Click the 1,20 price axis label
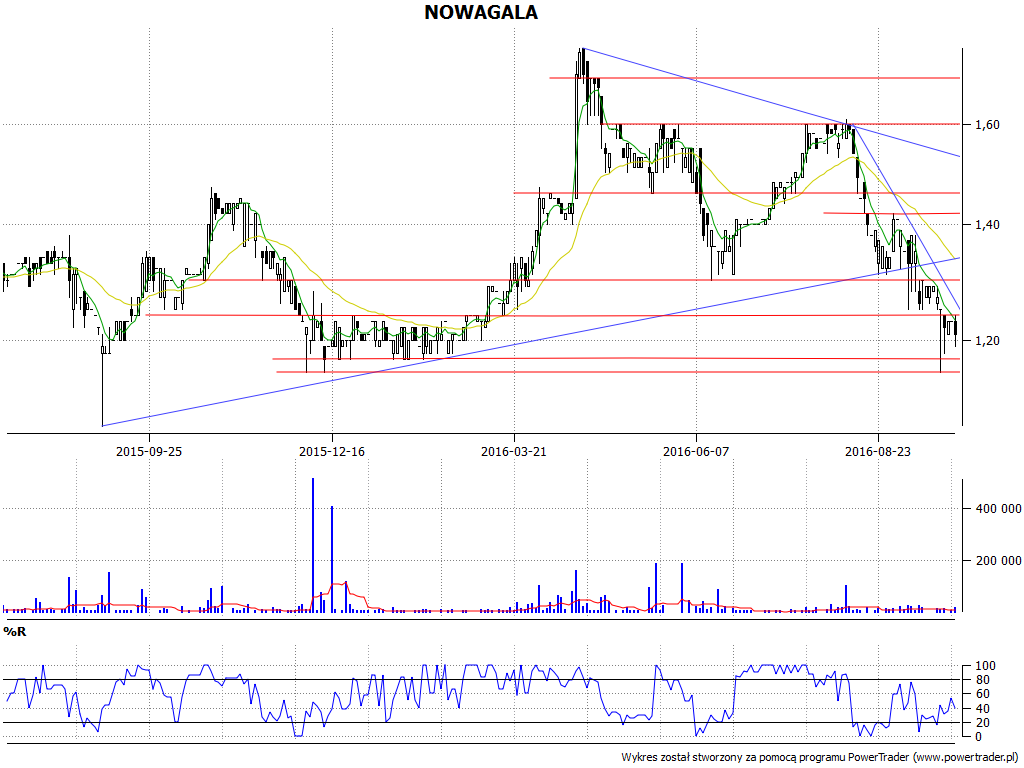This screenshot has width=1024, height=768. coord(987,340)
